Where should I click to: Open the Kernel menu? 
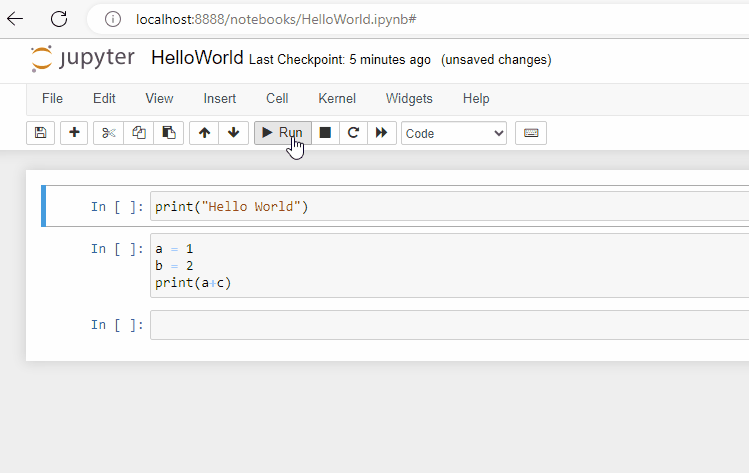[x=337, y=99]
